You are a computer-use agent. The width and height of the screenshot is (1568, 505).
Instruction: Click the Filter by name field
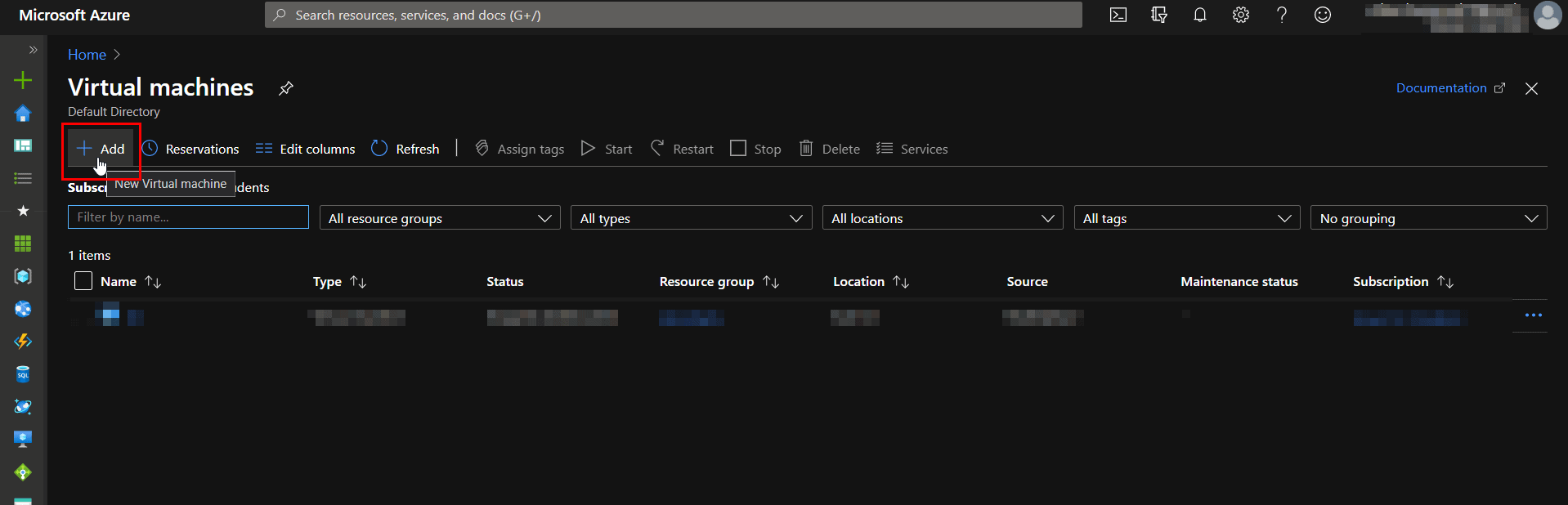tap(188, 217)
